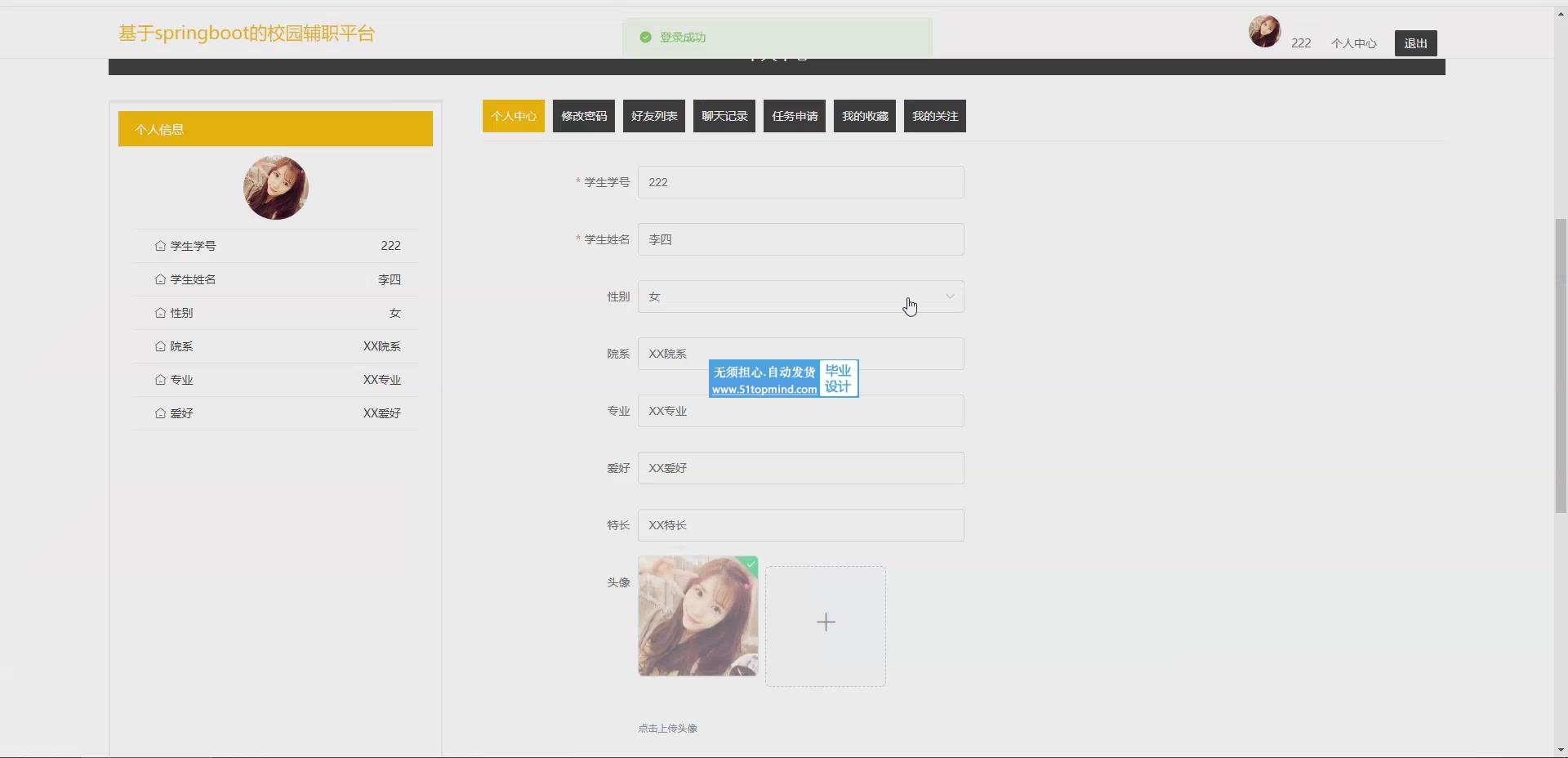Open the 任务申请 tab
1568x758 pixels.
tap(795, 116)
